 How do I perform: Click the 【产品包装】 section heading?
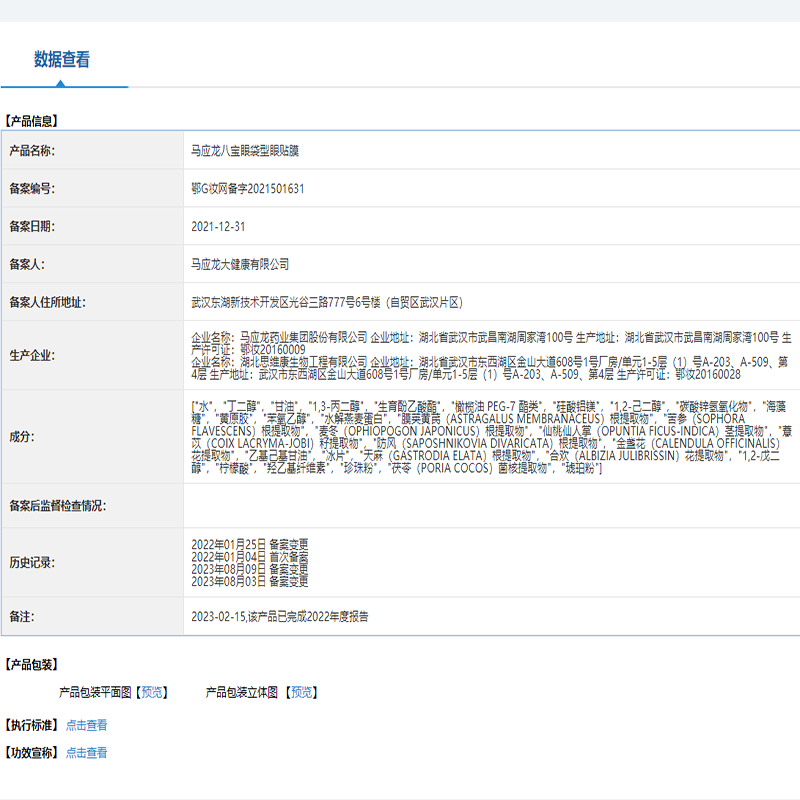coord(31,664)
